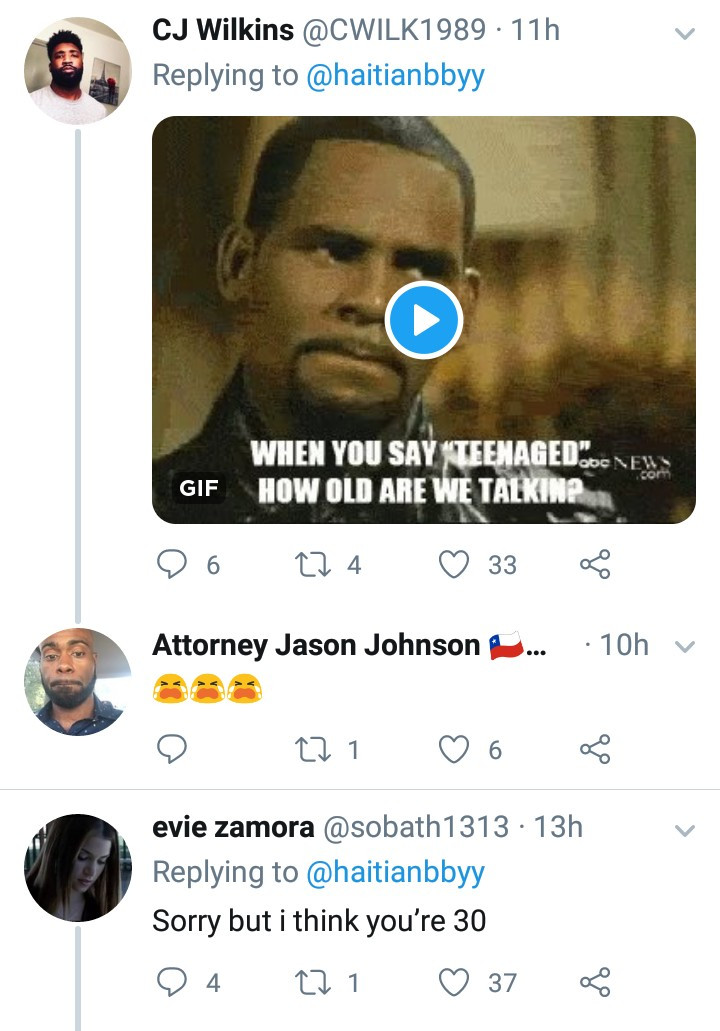Share evie zamora's tweet
720x1031 pixels.
[x=595, y=982]
